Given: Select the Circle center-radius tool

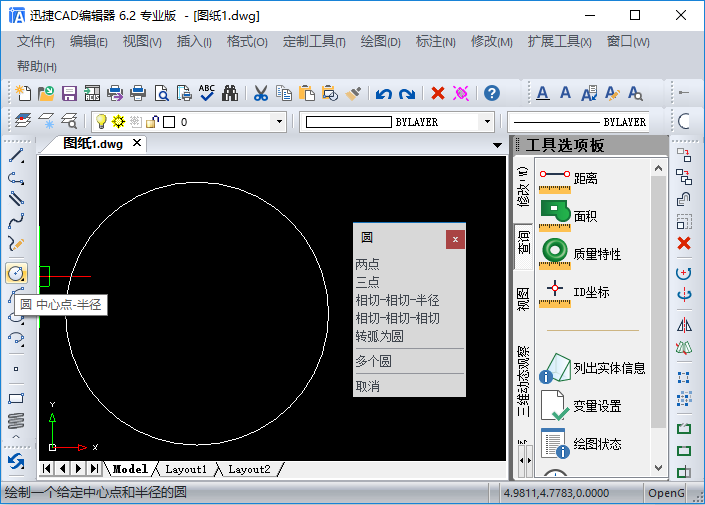Looking at the screenshot, I should 16,273.
